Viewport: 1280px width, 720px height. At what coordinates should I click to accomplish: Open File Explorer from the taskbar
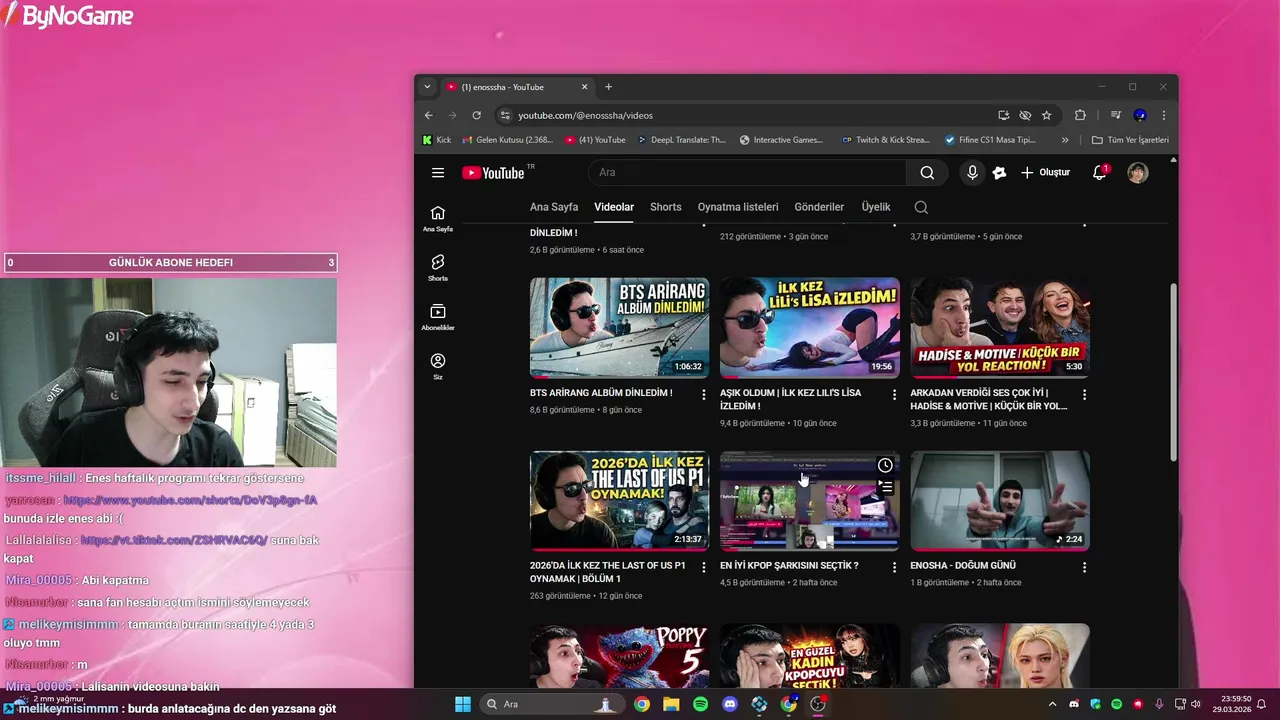tap(671, 704)
